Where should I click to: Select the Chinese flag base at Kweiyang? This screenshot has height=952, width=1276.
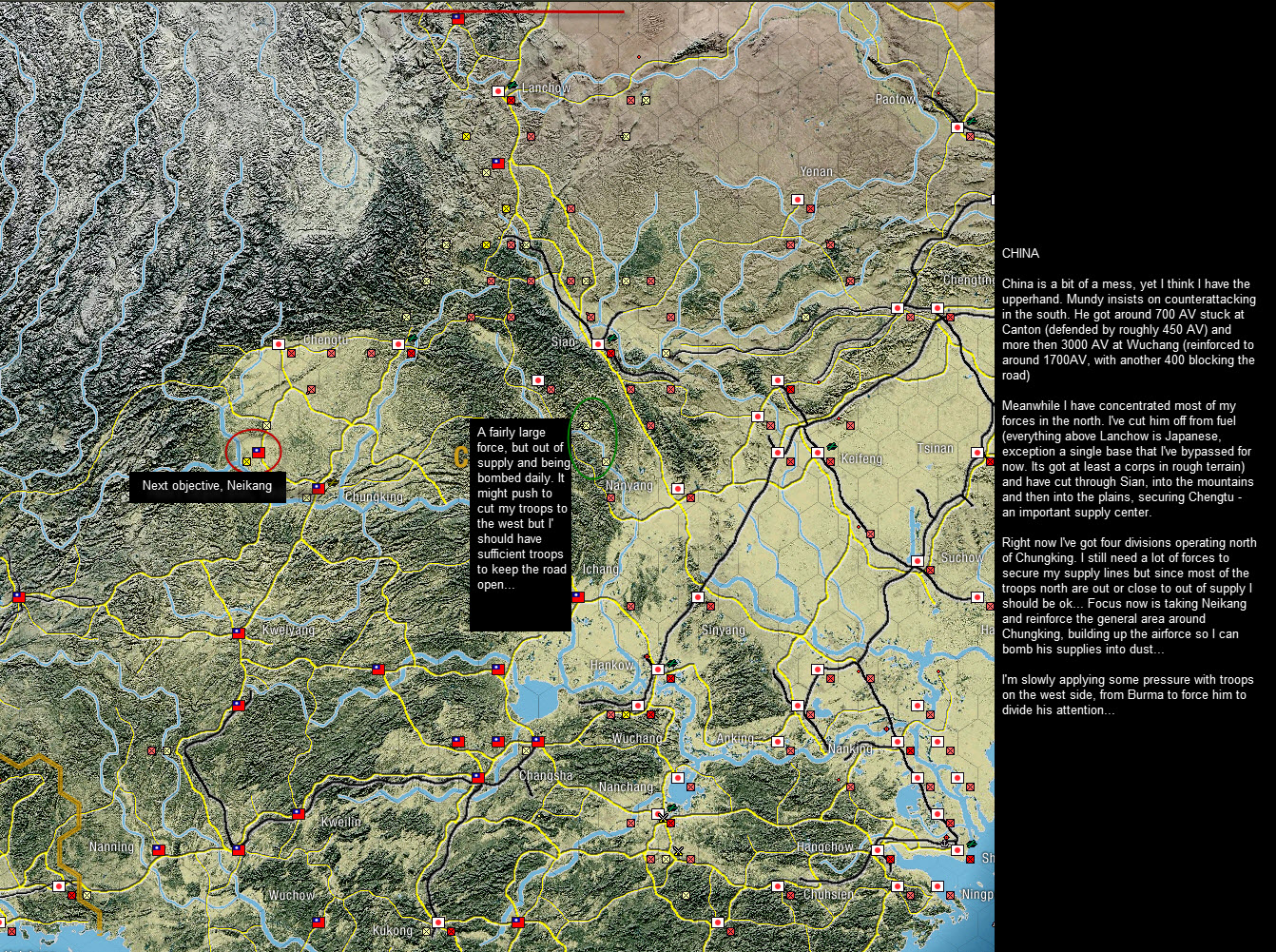coord(239,633)
